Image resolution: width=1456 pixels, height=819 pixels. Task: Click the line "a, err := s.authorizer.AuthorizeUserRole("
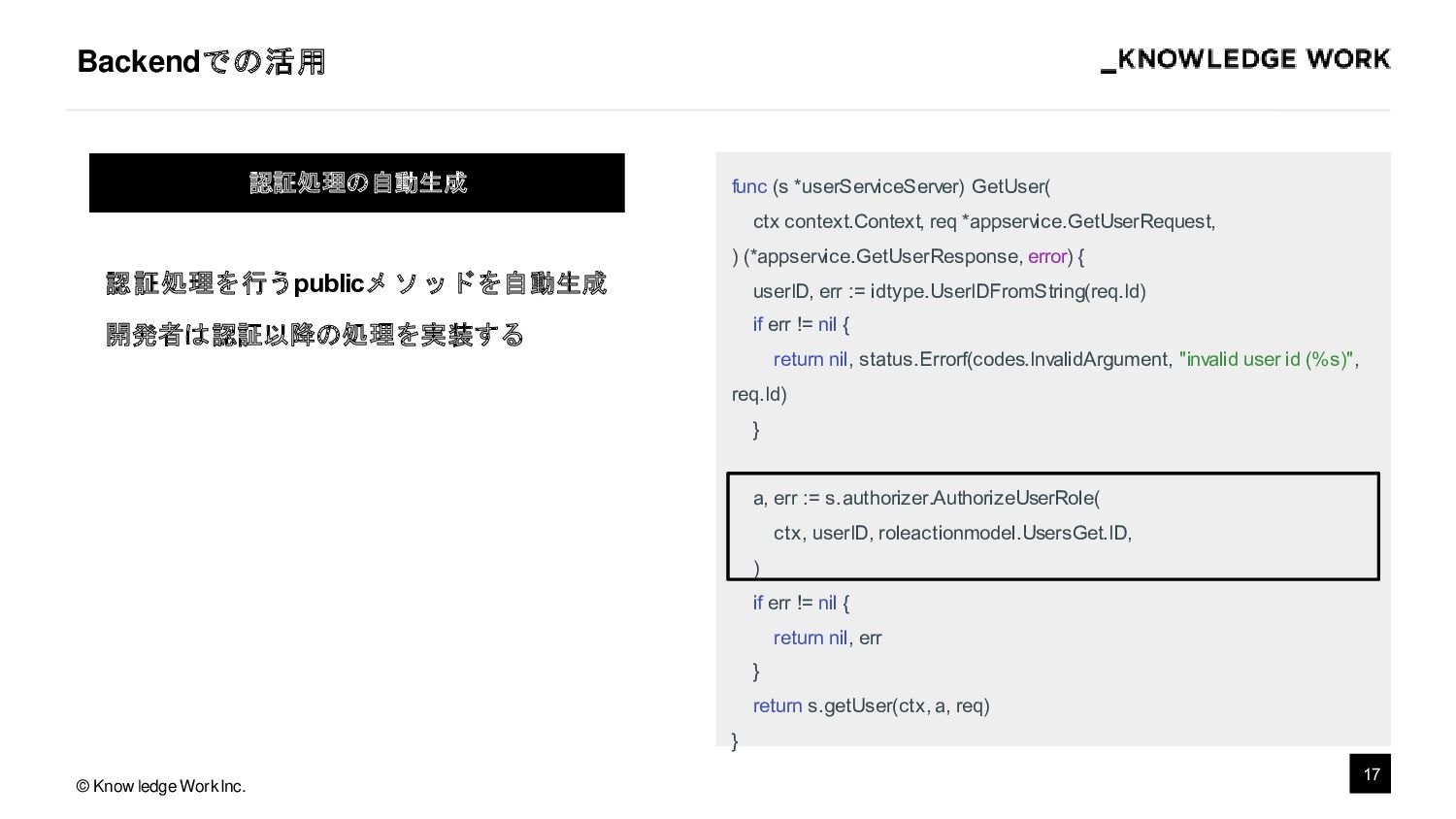(x=927, y=498)
